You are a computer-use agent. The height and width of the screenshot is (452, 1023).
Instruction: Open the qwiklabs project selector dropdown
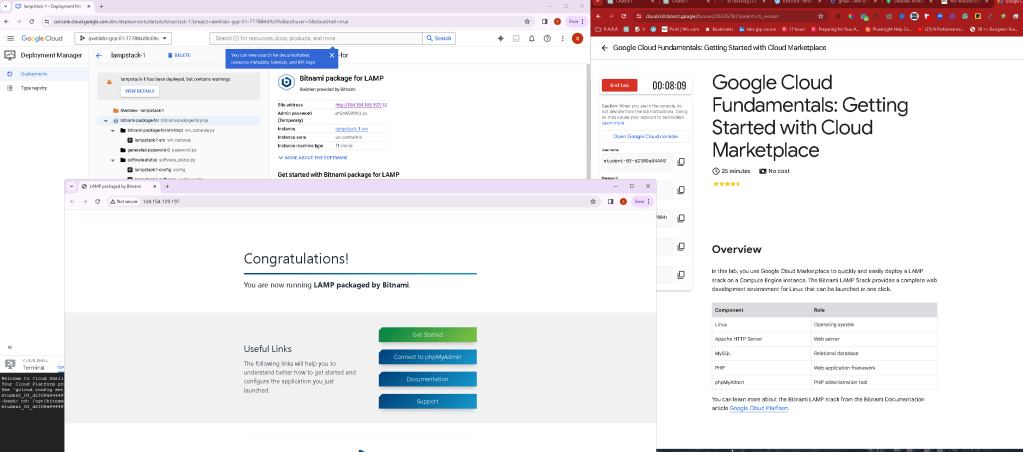pos(123,38)
